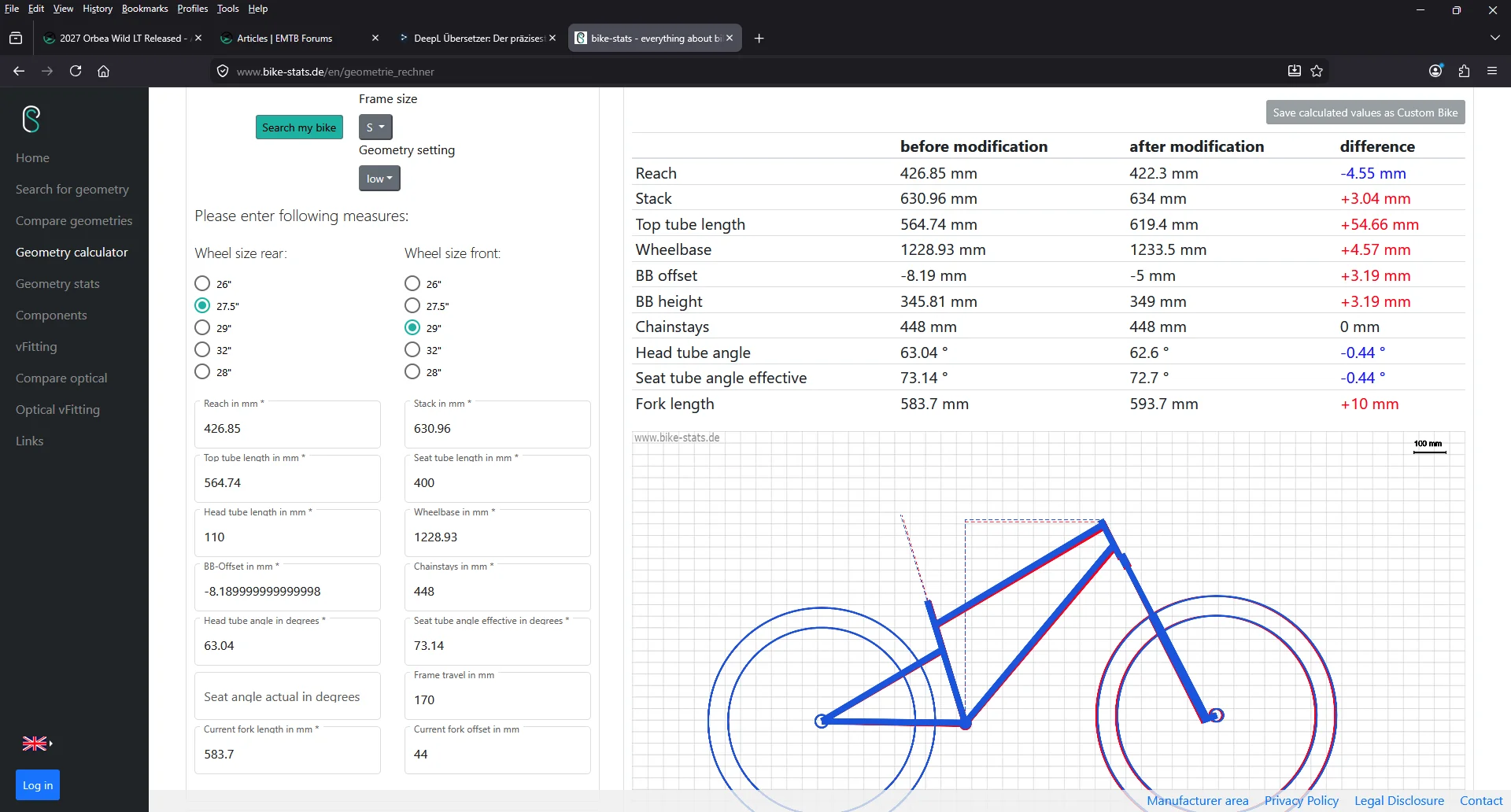Open vFitting in sidebar

click(36, 346)
